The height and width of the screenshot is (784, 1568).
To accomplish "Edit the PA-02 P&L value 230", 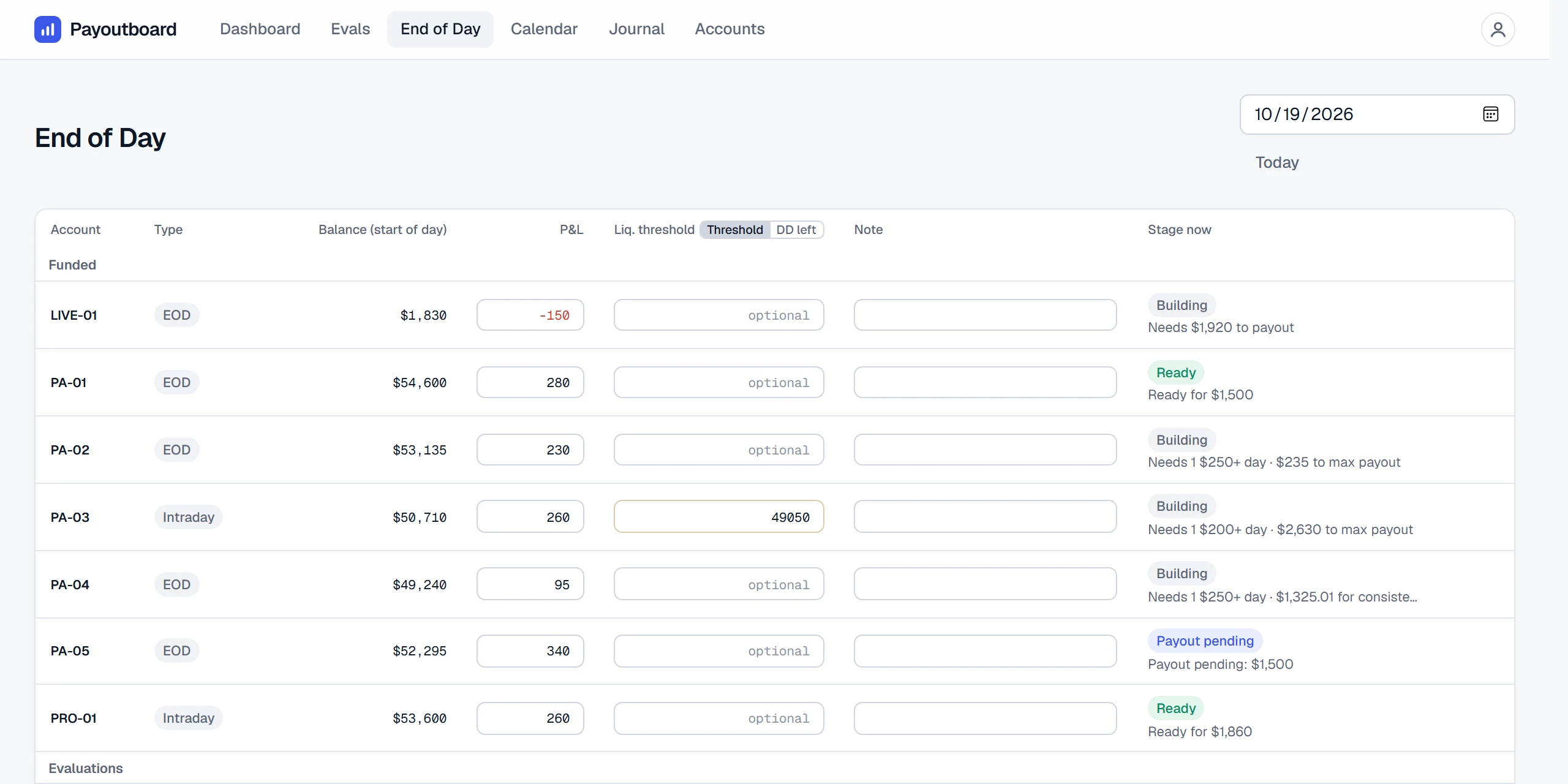I will click(530, 450).
